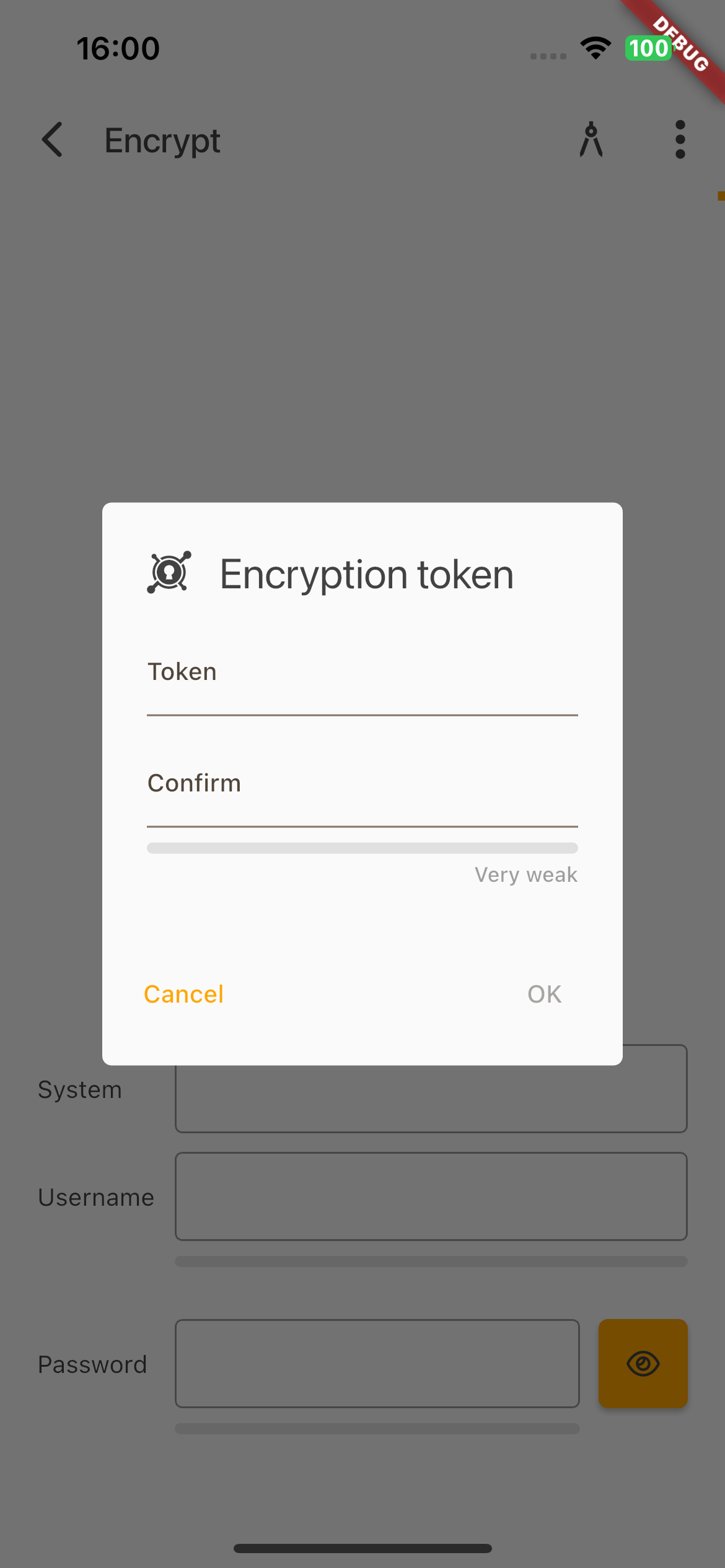Tap the compass divider icon in app bar
725x1568 pixels.
point(591,139)
